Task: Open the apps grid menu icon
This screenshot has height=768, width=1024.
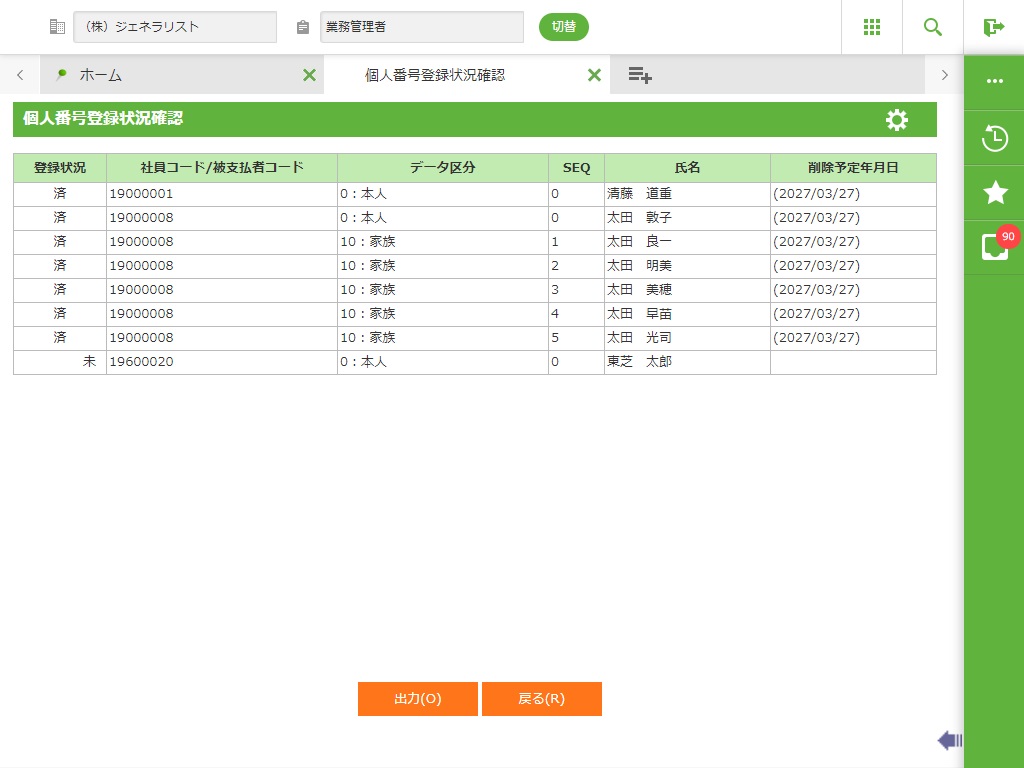Action: [872, 27]
